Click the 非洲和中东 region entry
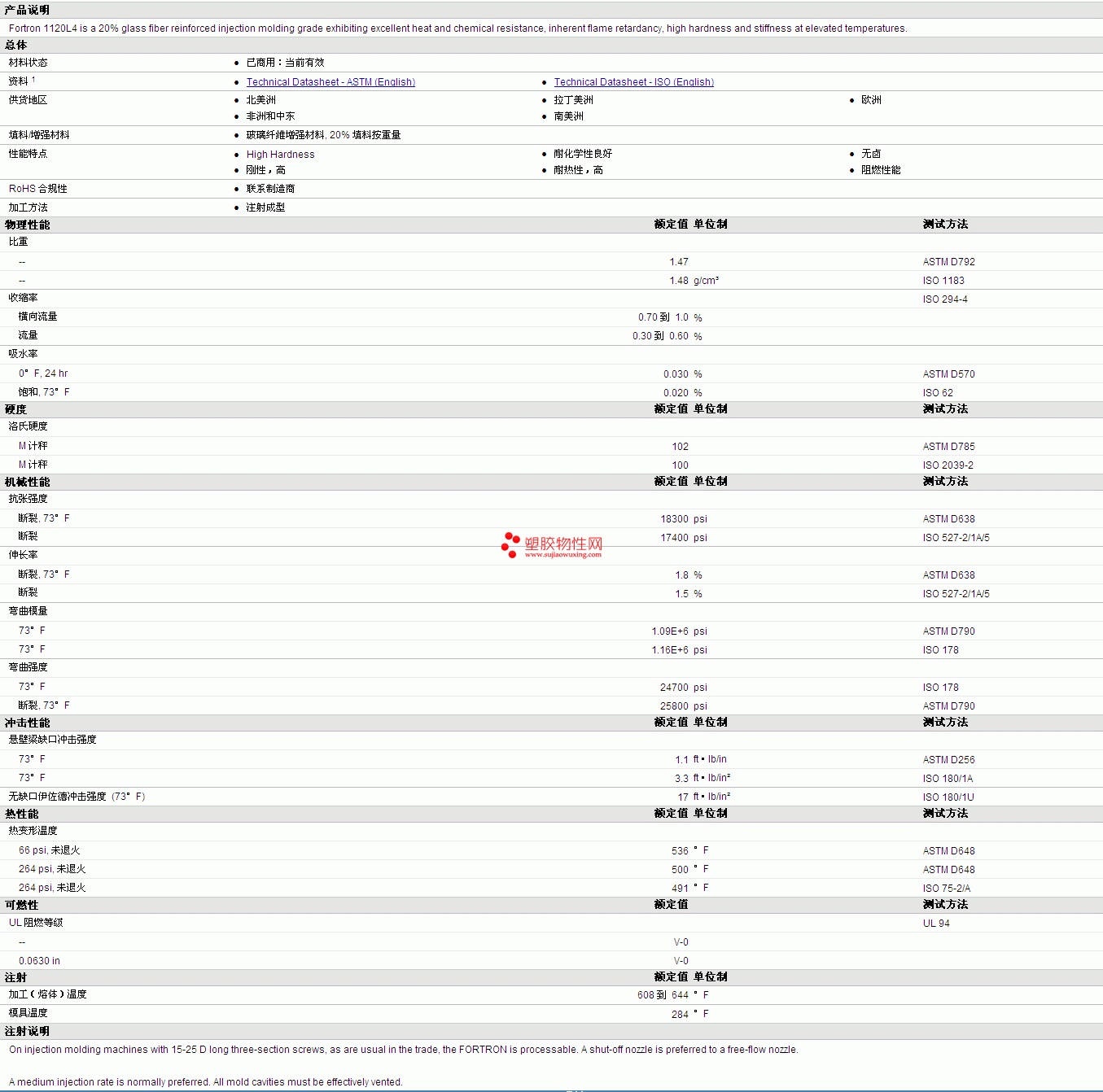 (271, 116)
